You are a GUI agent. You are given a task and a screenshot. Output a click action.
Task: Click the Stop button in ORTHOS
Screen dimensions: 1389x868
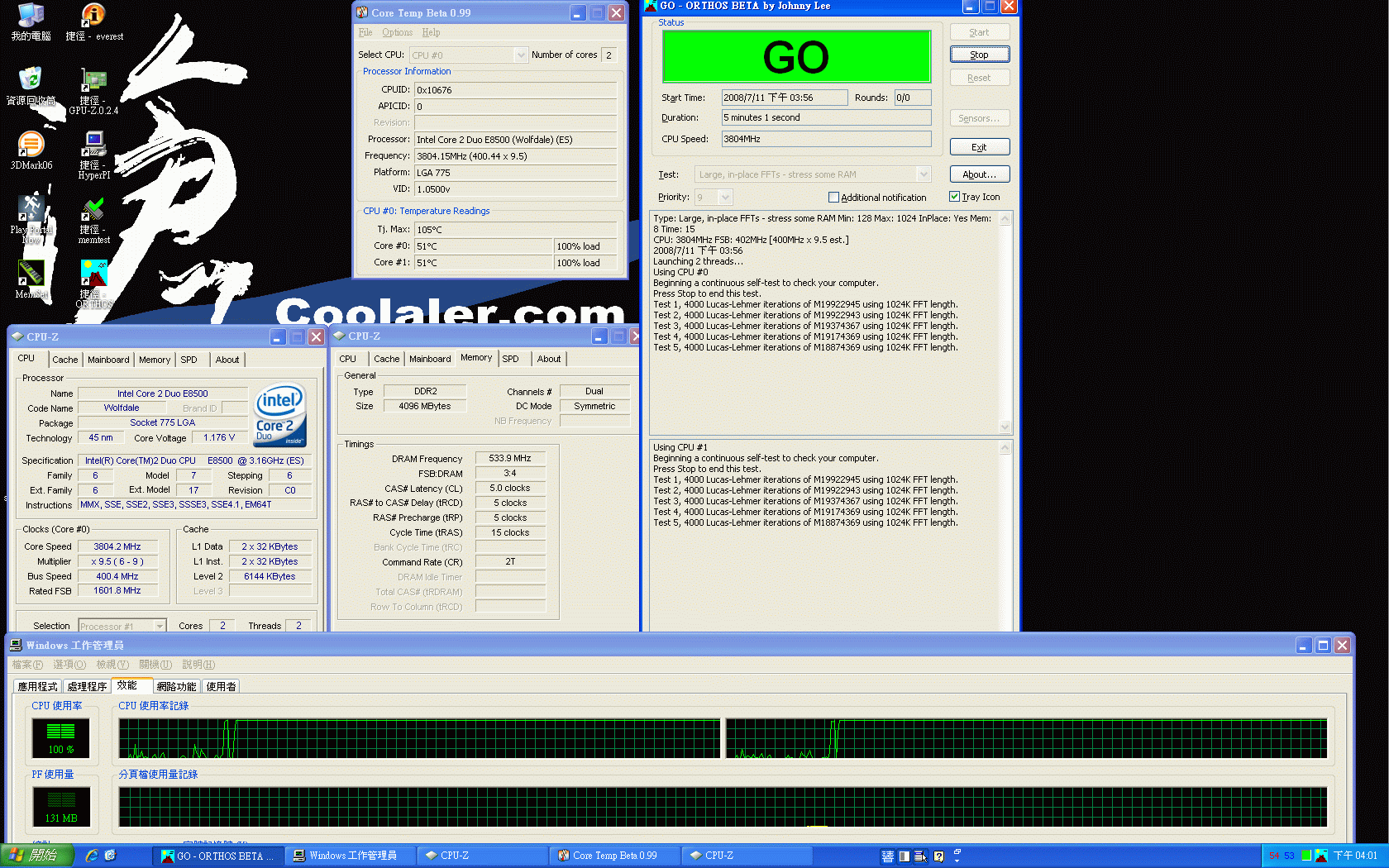(x=979, y=55)
